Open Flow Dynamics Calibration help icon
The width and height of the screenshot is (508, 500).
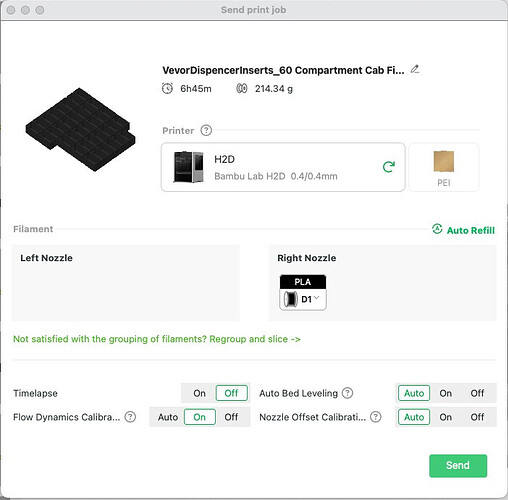click(130, 417)
